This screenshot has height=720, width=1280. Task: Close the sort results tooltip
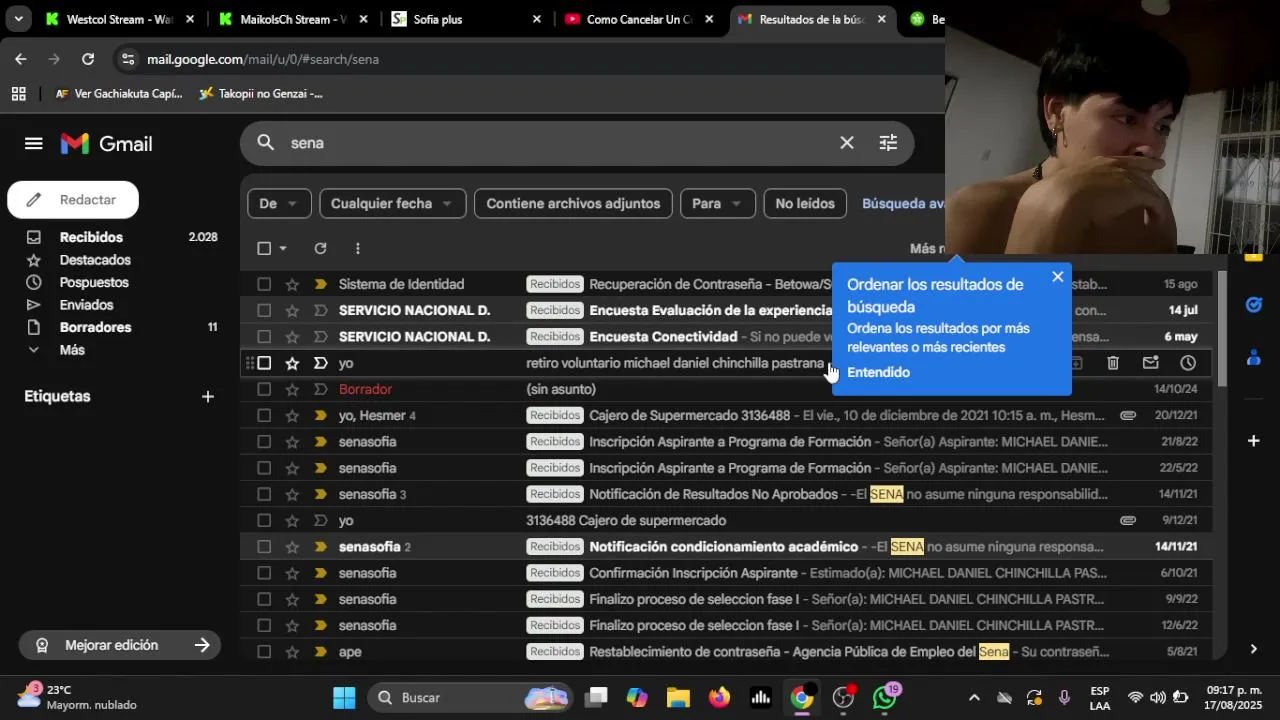click(x=1057, y=277)
